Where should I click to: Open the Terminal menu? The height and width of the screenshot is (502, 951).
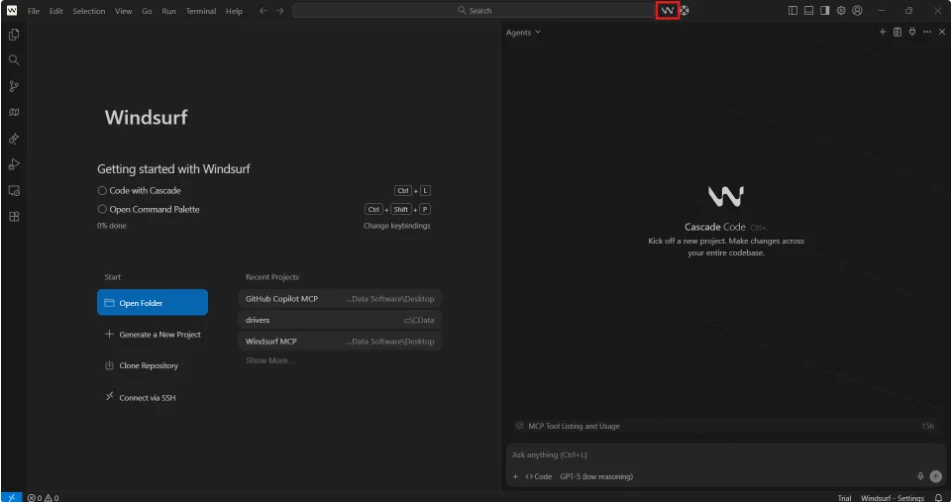click(201, 11)
